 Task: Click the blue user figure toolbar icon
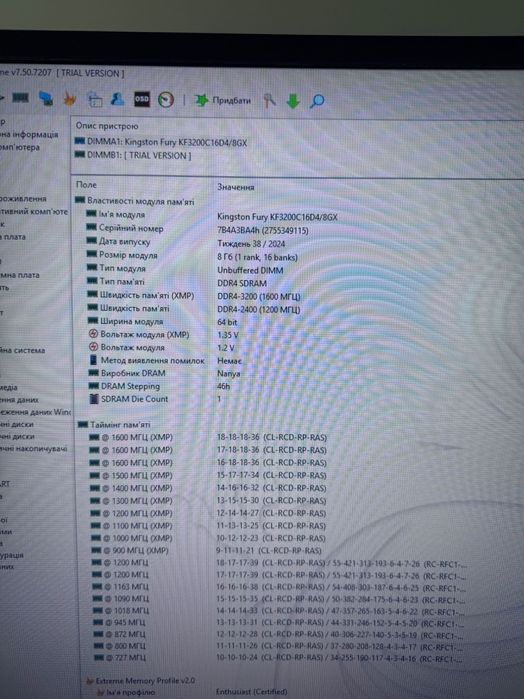(x=118, y=99)
